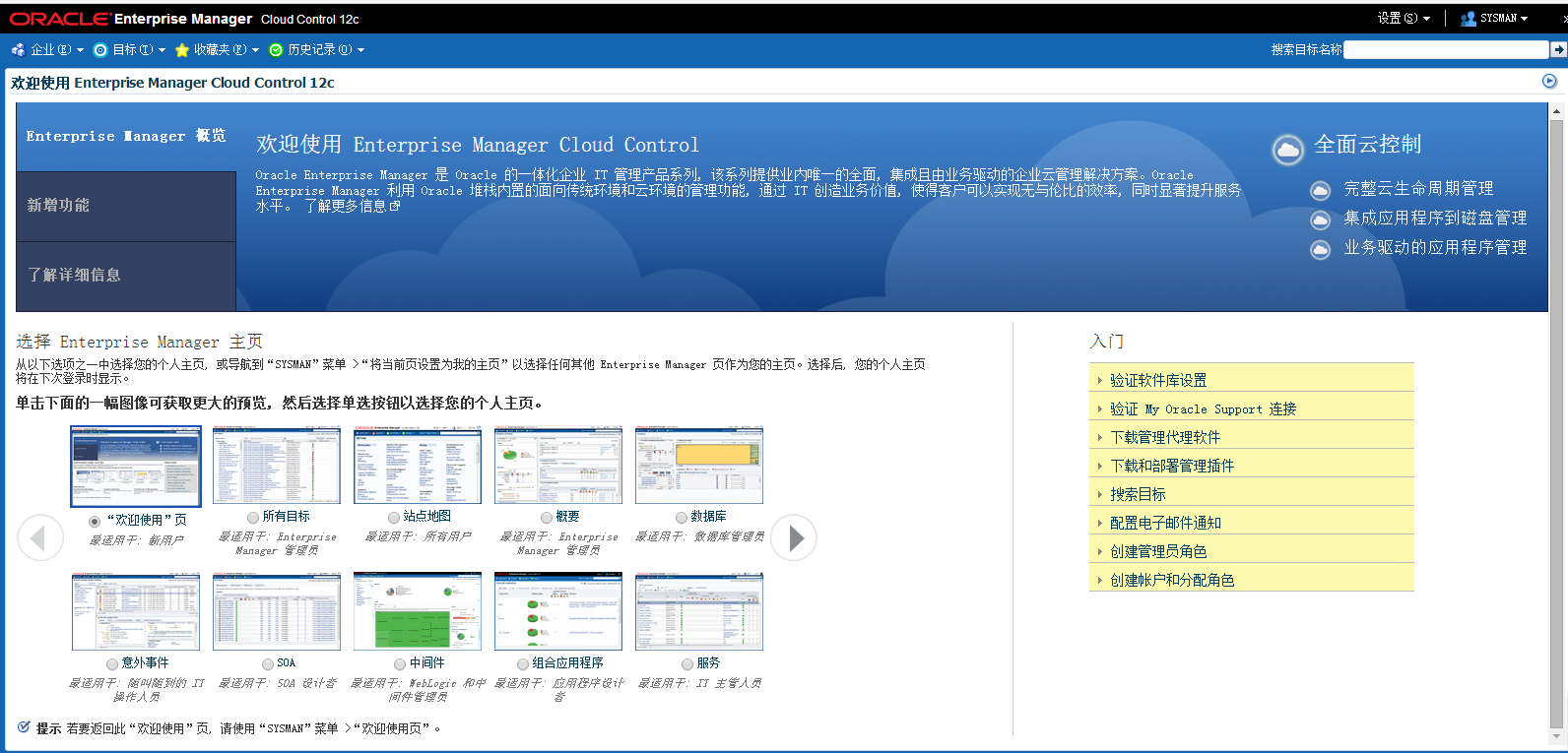Open the 历史记录 history menu
The height and width of the screenshot is (753, 1568).
[x=316, y=49]
